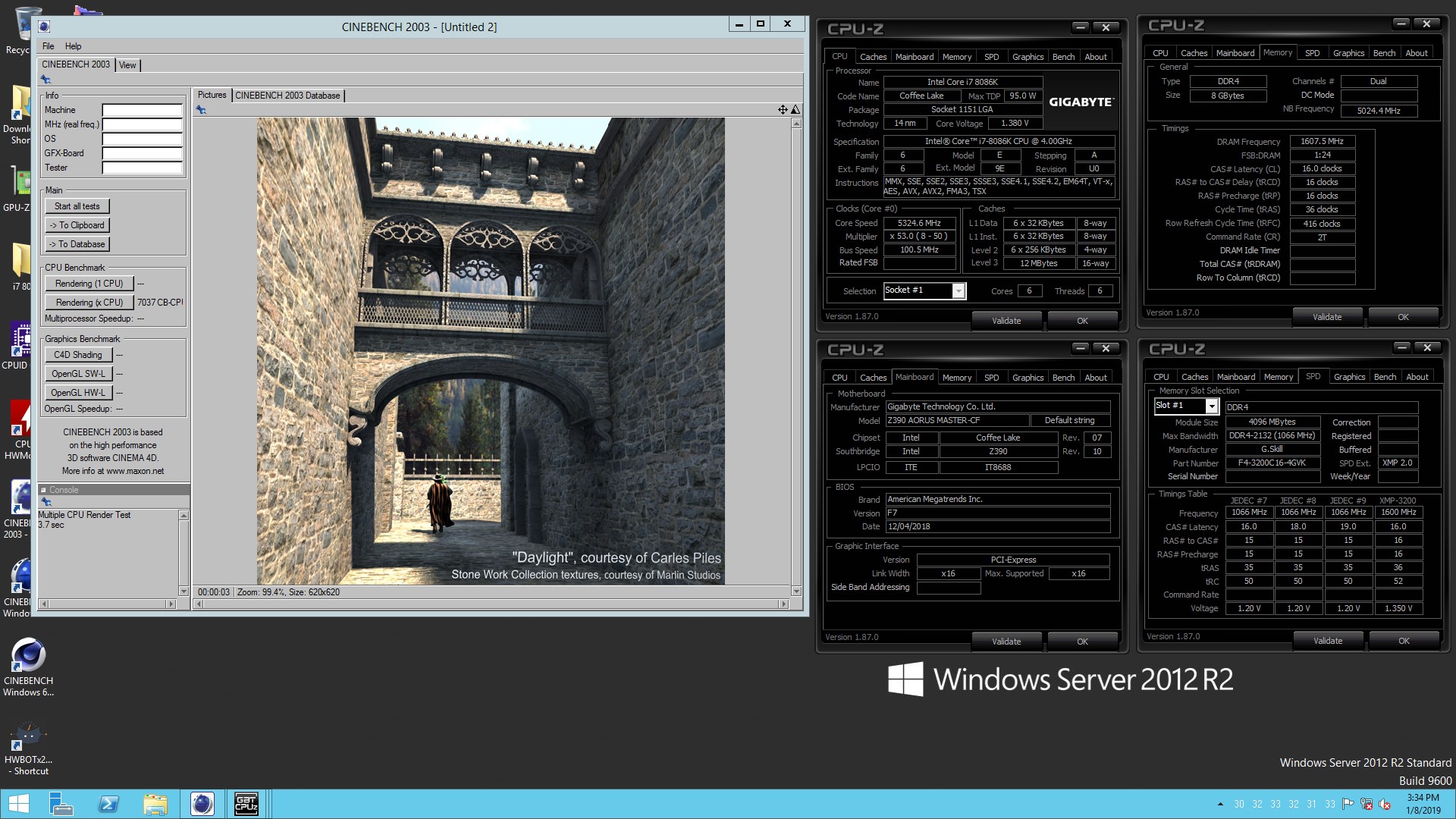Click the muted speaker tray icon
The image size is (1456, 819).
point(1385,804)
